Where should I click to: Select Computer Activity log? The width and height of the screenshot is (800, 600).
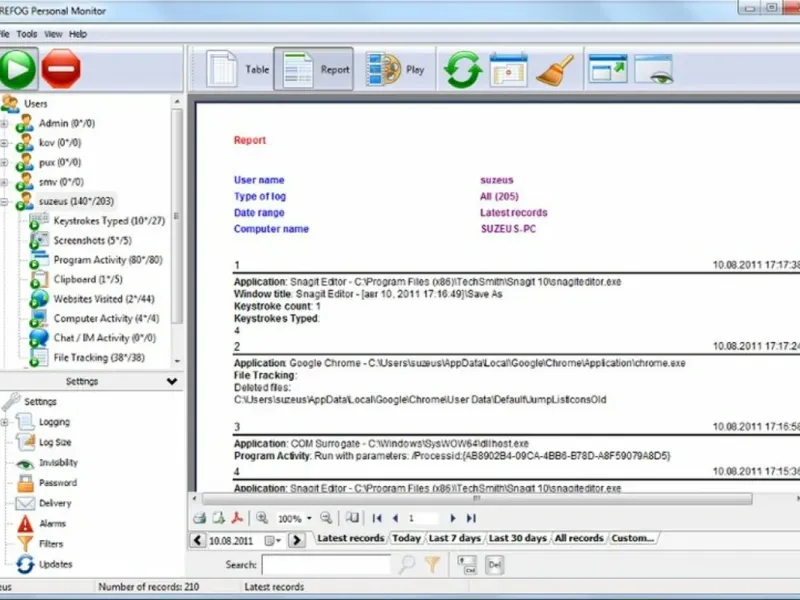point(106,318)
